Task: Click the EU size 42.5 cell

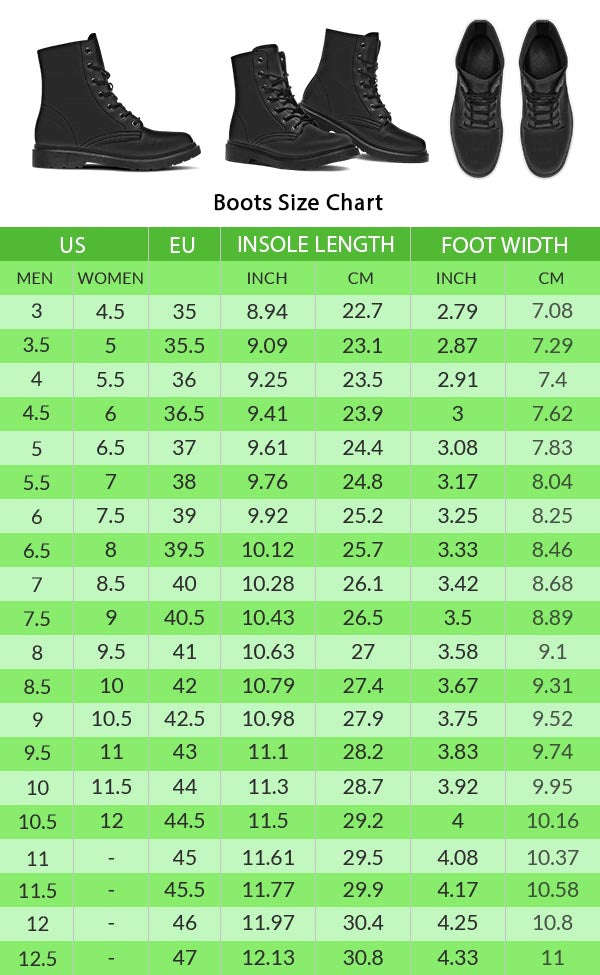Action: pos(184,720)
